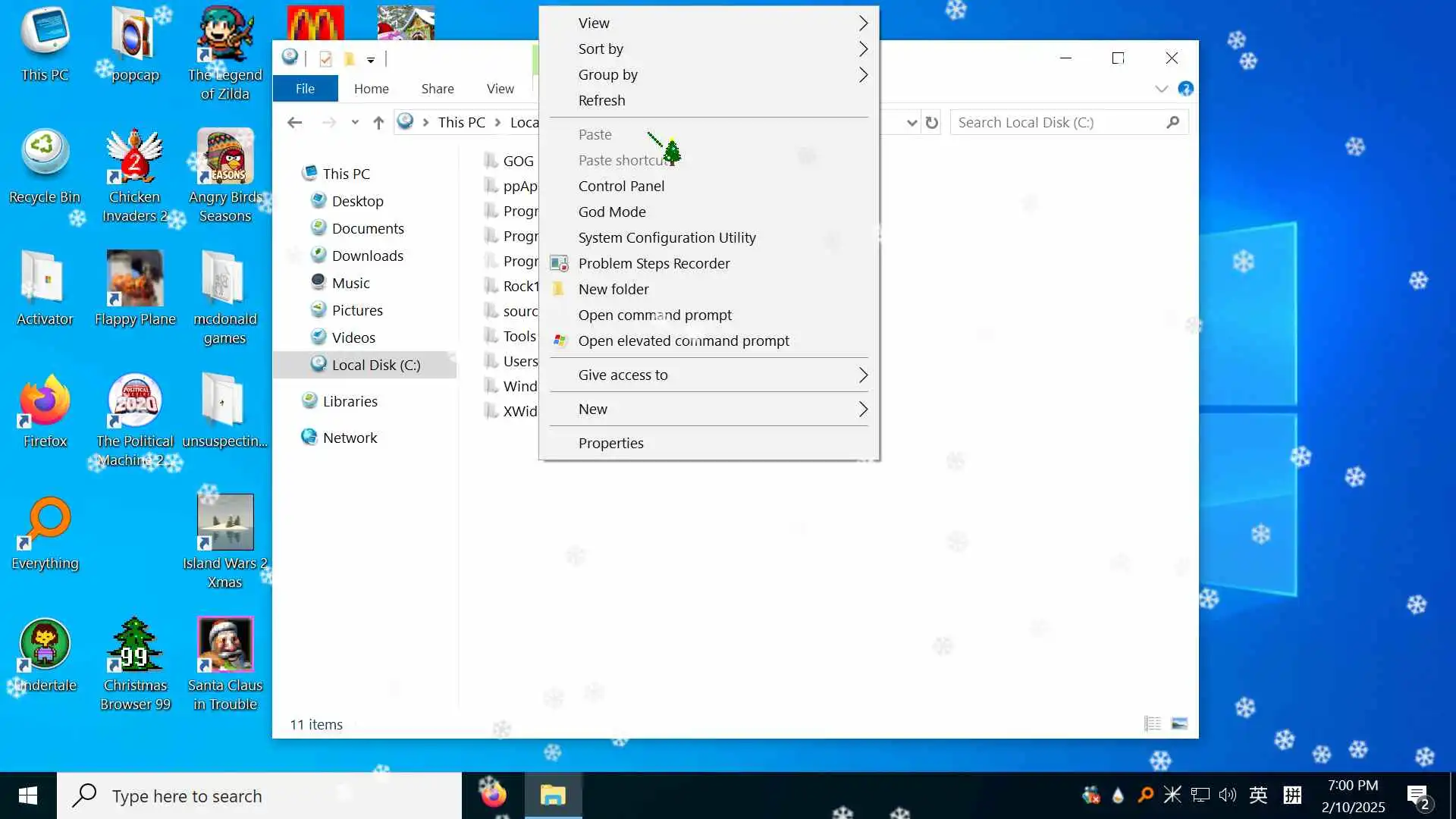1456x819 pixels.
Task: Open the Home ribbon tab
Action: (x=371, y=89)
